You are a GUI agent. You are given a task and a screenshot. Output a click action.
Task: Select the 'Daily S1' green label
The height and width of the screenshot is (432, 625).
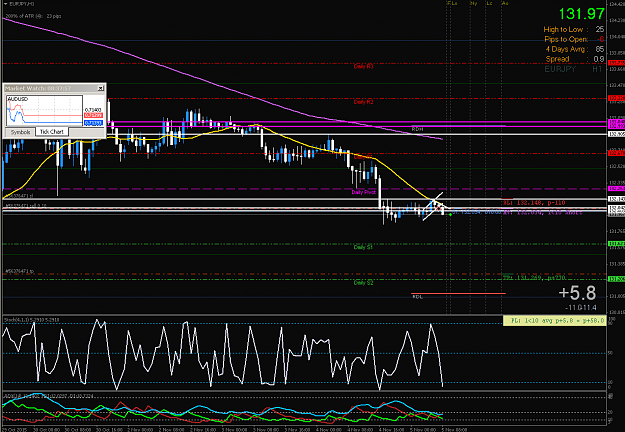[363, 247]
